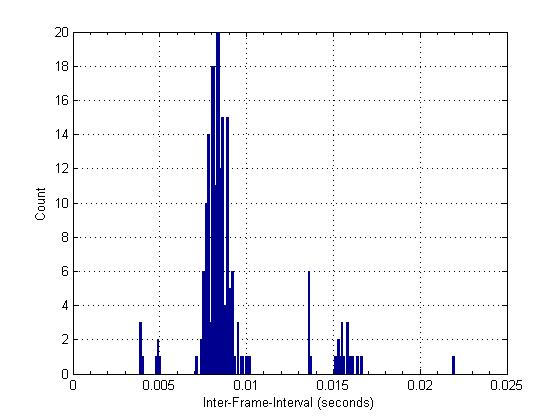Click the single-count bar near 0.0071 seconds
560x420 pixels.
click(x=196, y=365)
